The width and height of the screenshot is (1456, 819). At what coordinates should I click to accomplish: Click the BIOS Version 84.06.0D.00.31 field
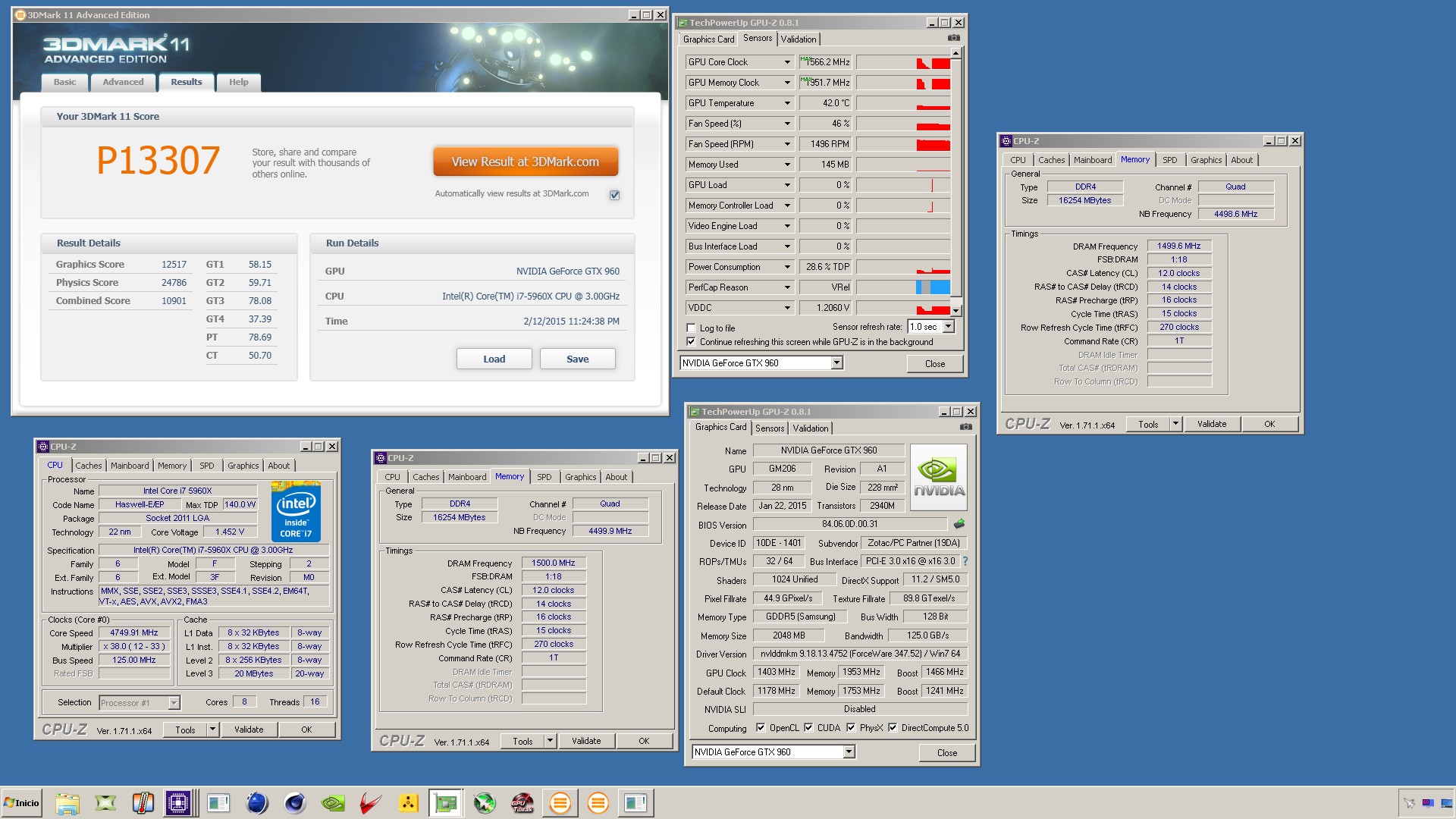click(850, 524)
